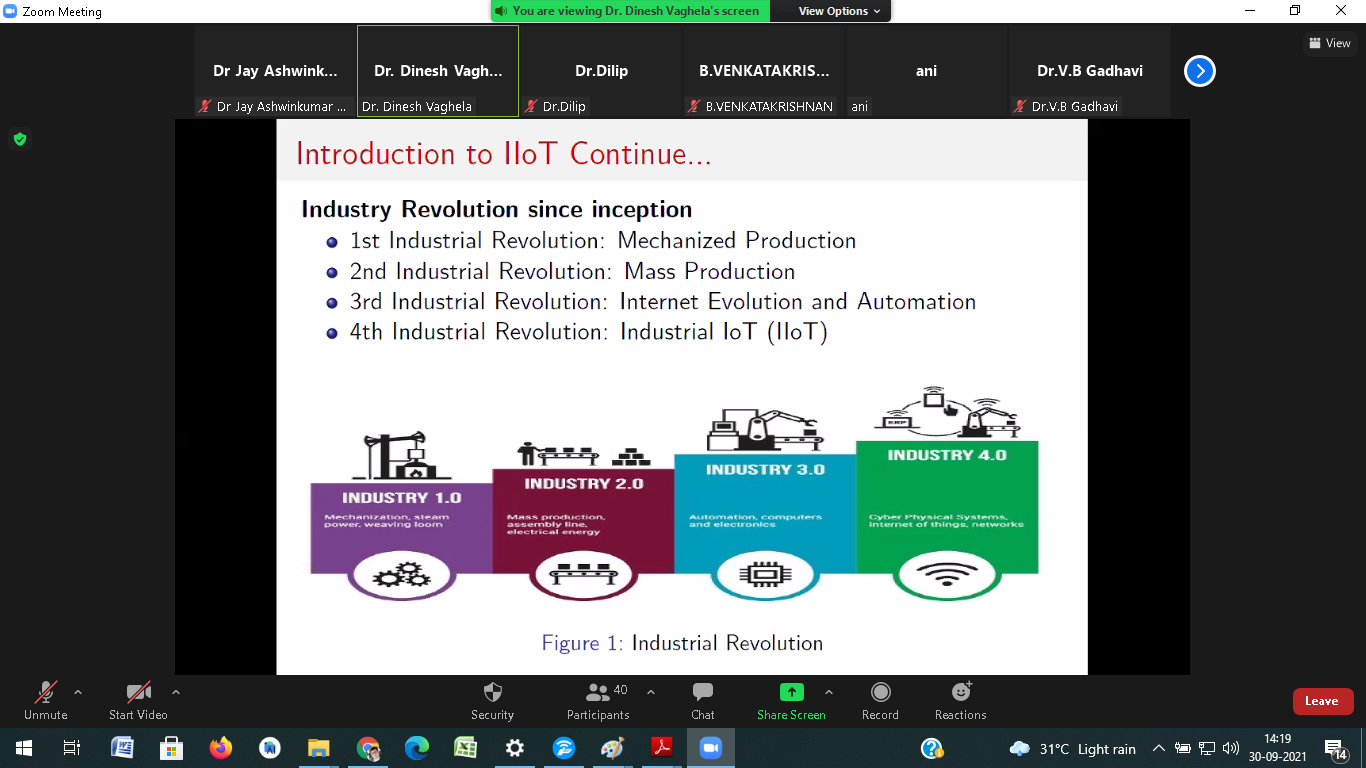Open Excel from the taskbar
The width and height of the screenshot is (1366, 768).
click(466, 748)
